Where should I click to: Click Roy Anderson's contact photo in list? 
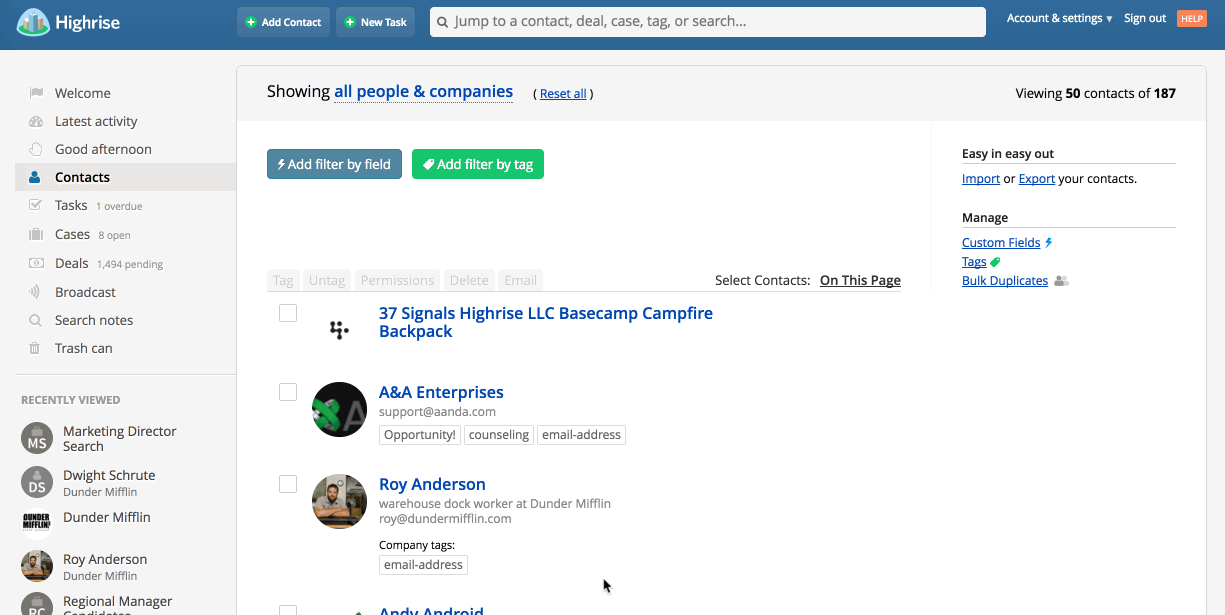[x=339, y=501]
